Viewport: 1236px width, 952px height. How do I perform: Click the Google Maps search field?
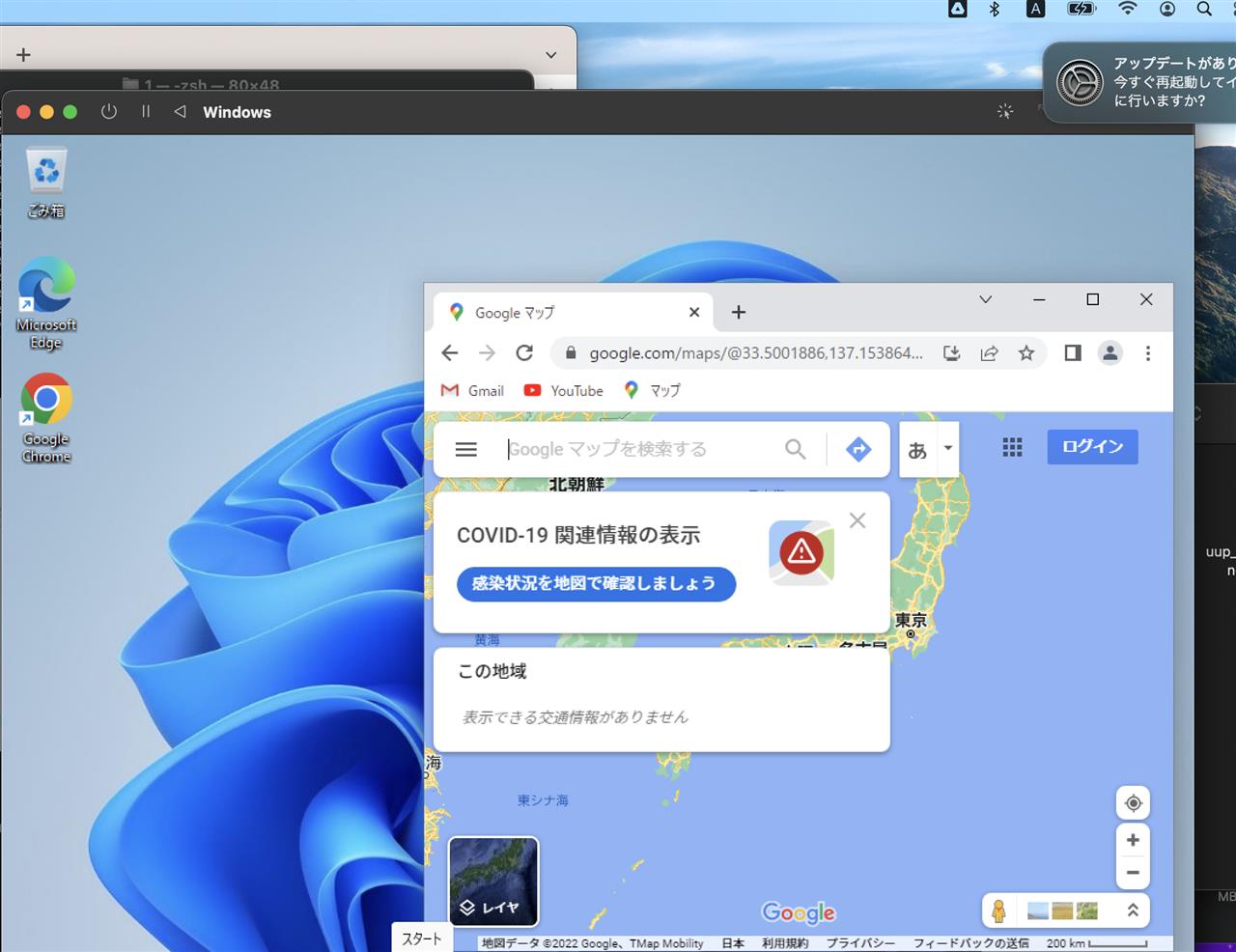[x=637, y=449]
